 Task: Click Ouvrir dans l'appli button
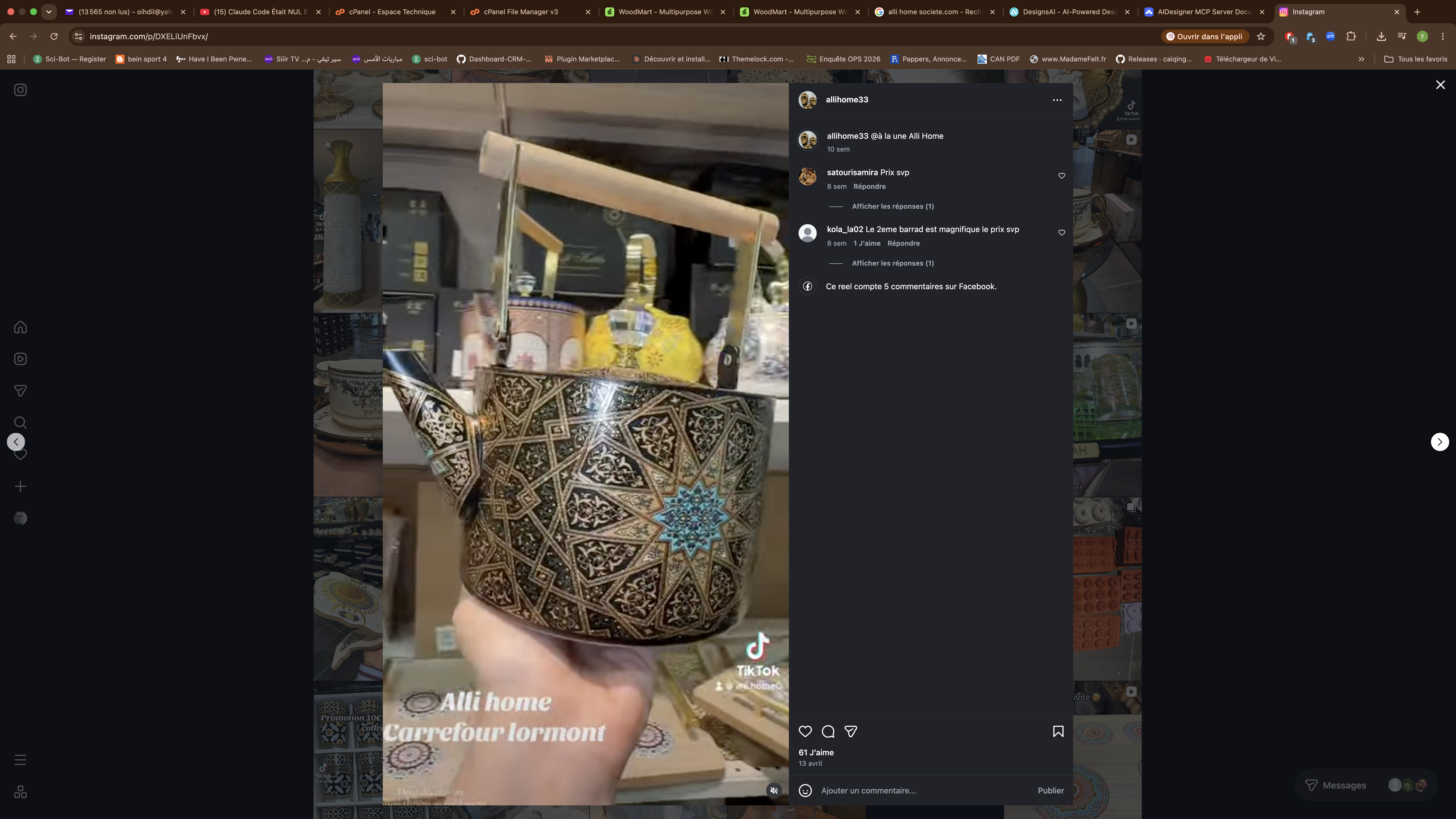1205,36
